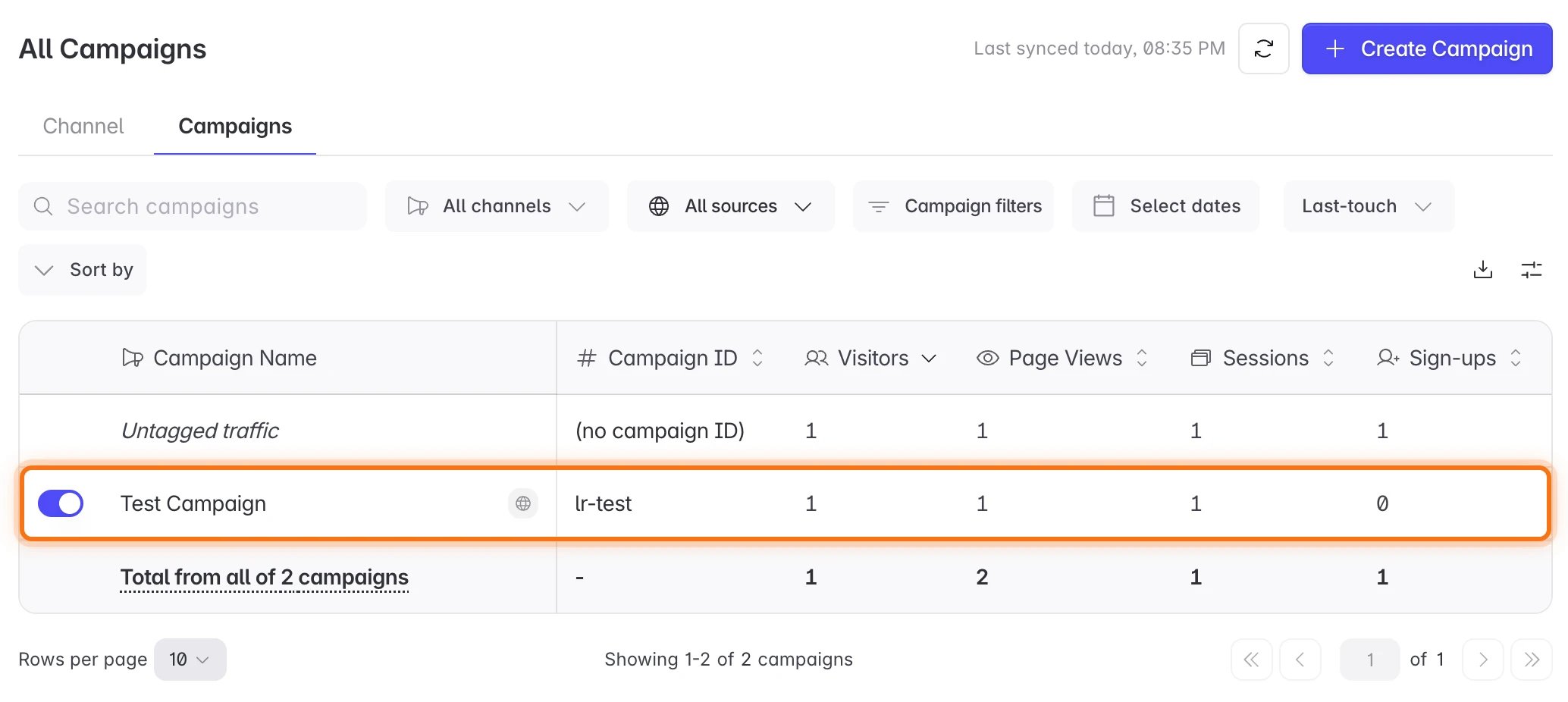
Task: Click the globe icon in Test Campaign row
Action: pyautogui.click(x=523, y=503)
